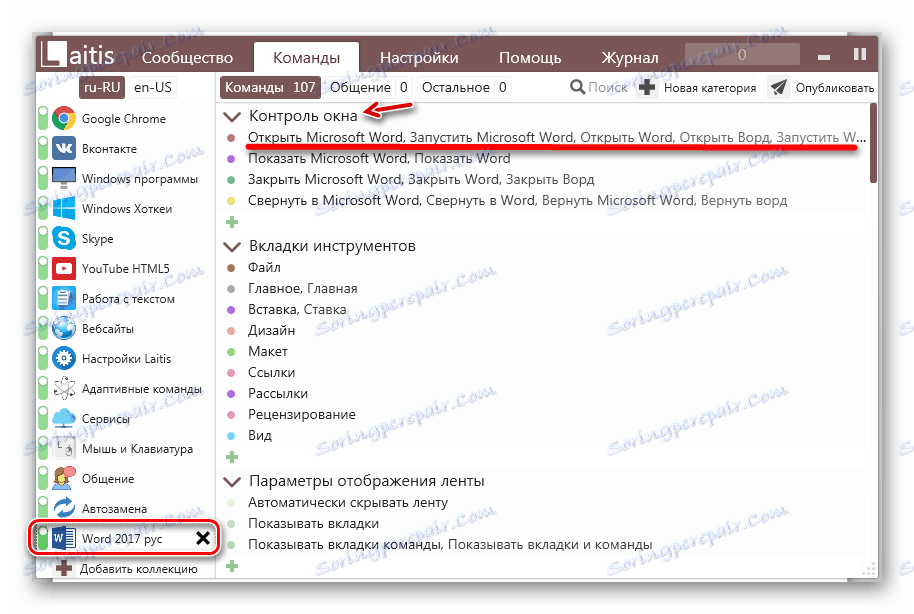Select the Адаптивные команды atom icon
The image size is (914, 614).
coord(64,388)
